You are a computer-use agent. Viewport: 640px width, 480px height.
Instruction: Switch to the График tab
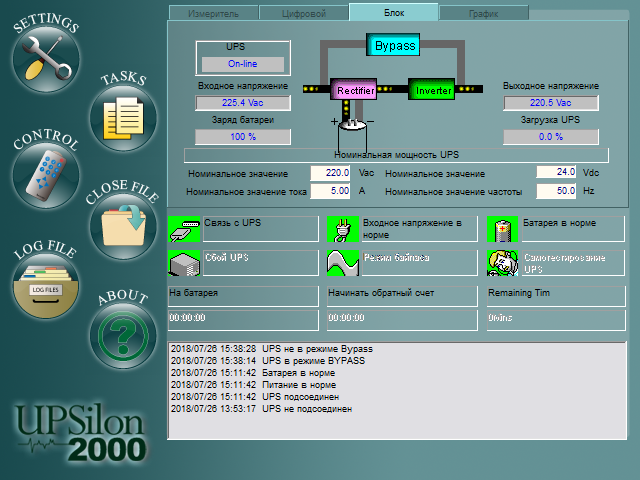484,13
